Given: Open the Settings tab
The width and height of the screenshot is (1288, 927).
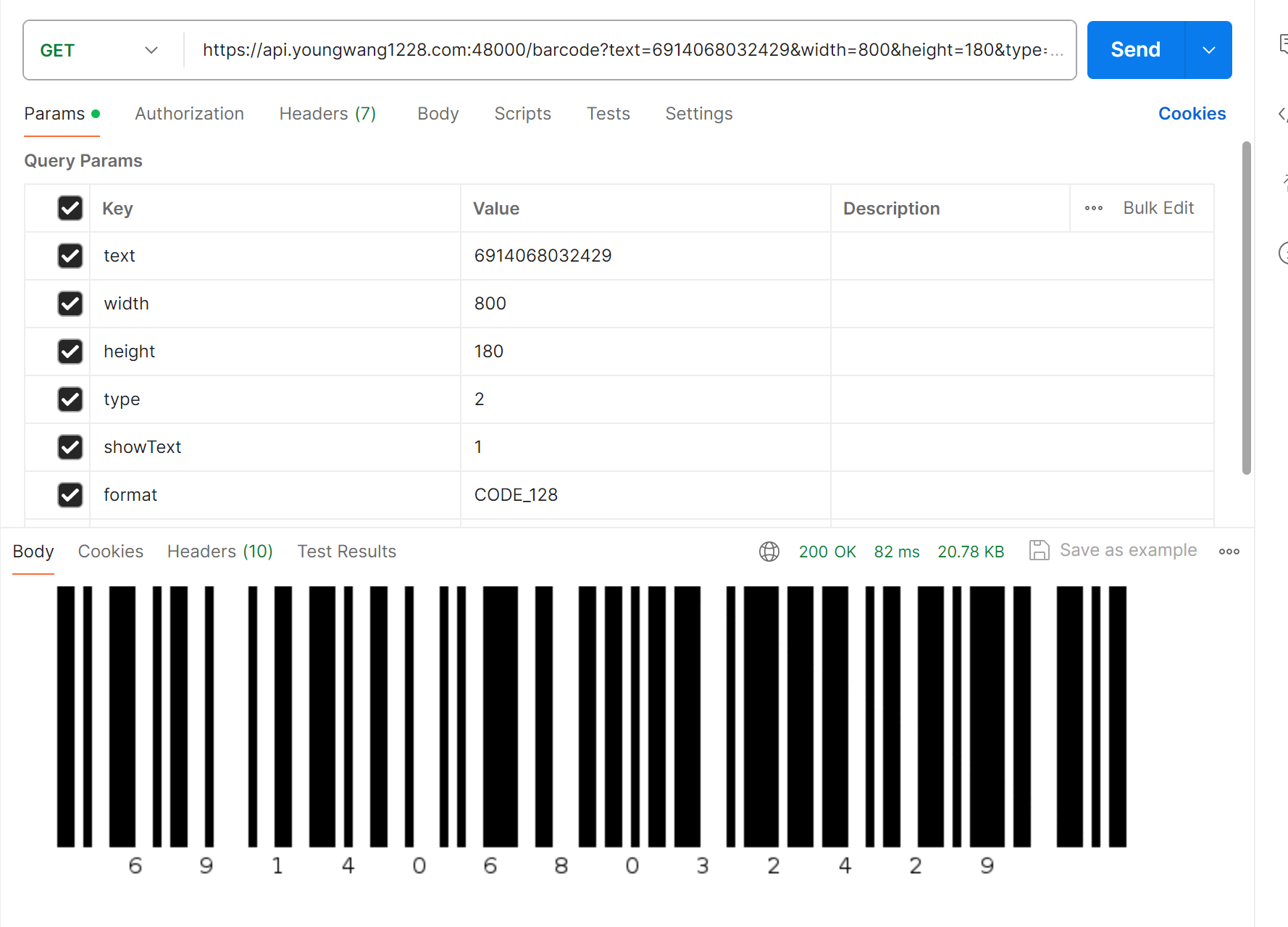Looking at the screenshot, I should point(699,114).
